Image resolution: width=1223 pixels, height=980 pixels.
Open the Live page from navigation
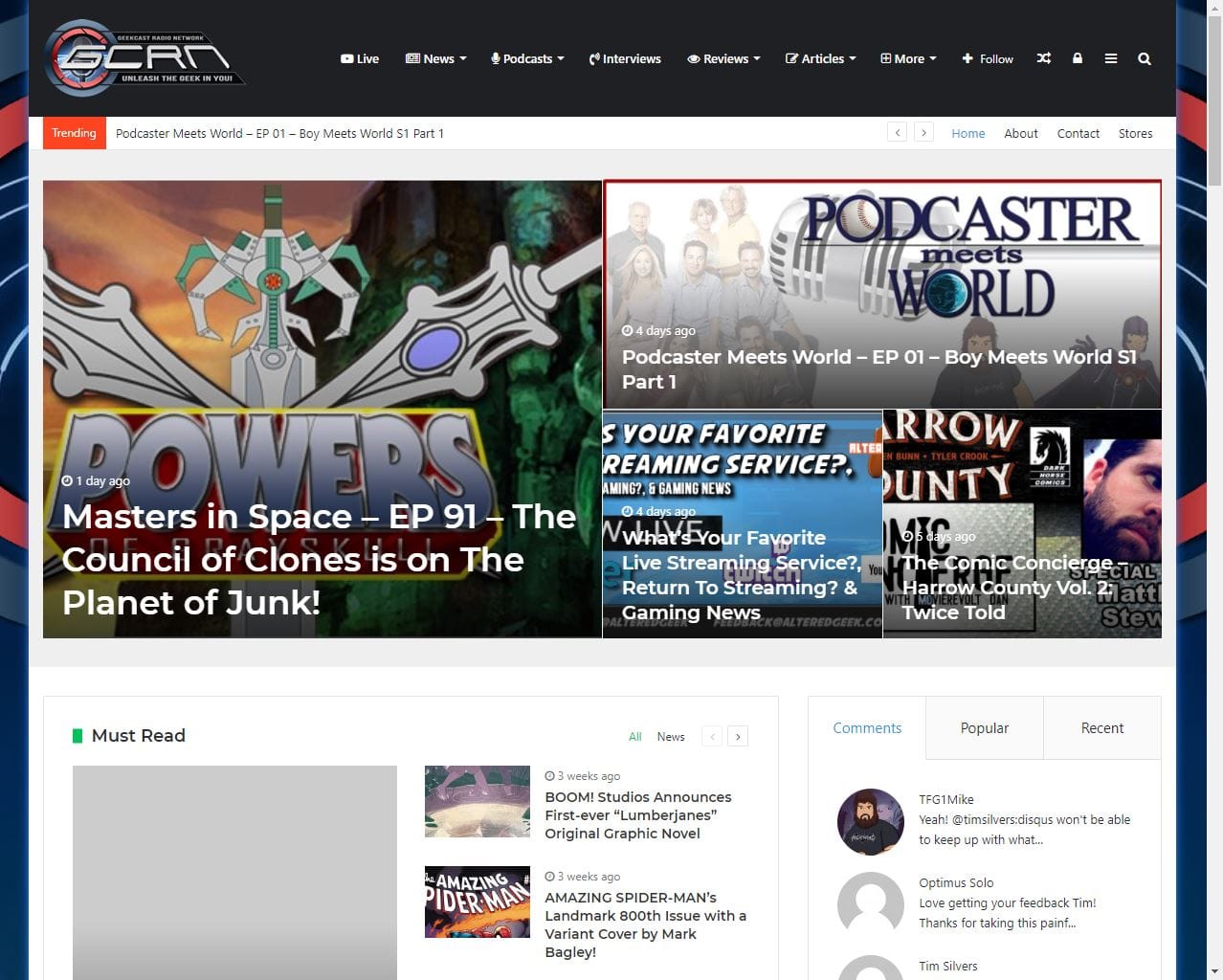[360, 58]
